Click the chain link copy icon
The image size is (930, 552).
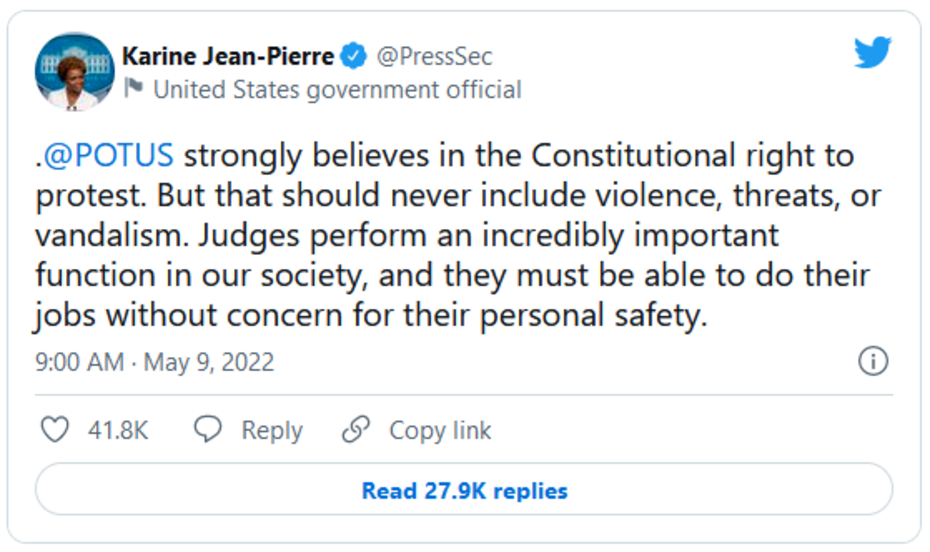[356, 430]
